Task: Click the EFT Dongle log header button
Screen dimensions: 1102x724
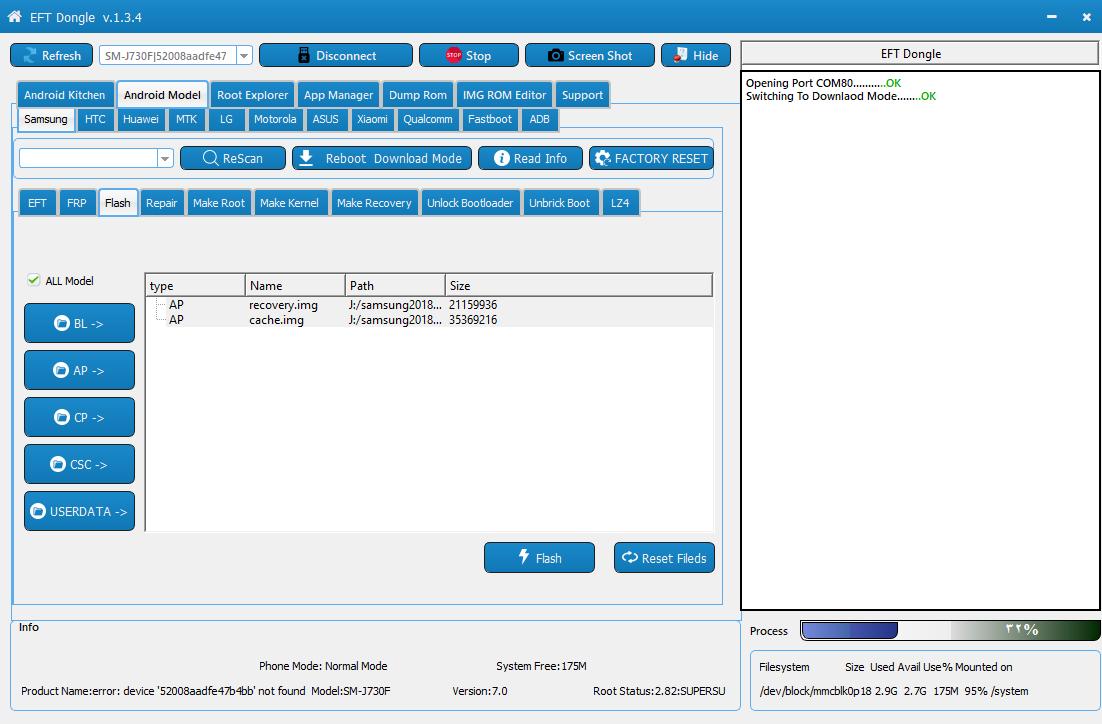Action: pyautogui.click(x=920, y=54)
